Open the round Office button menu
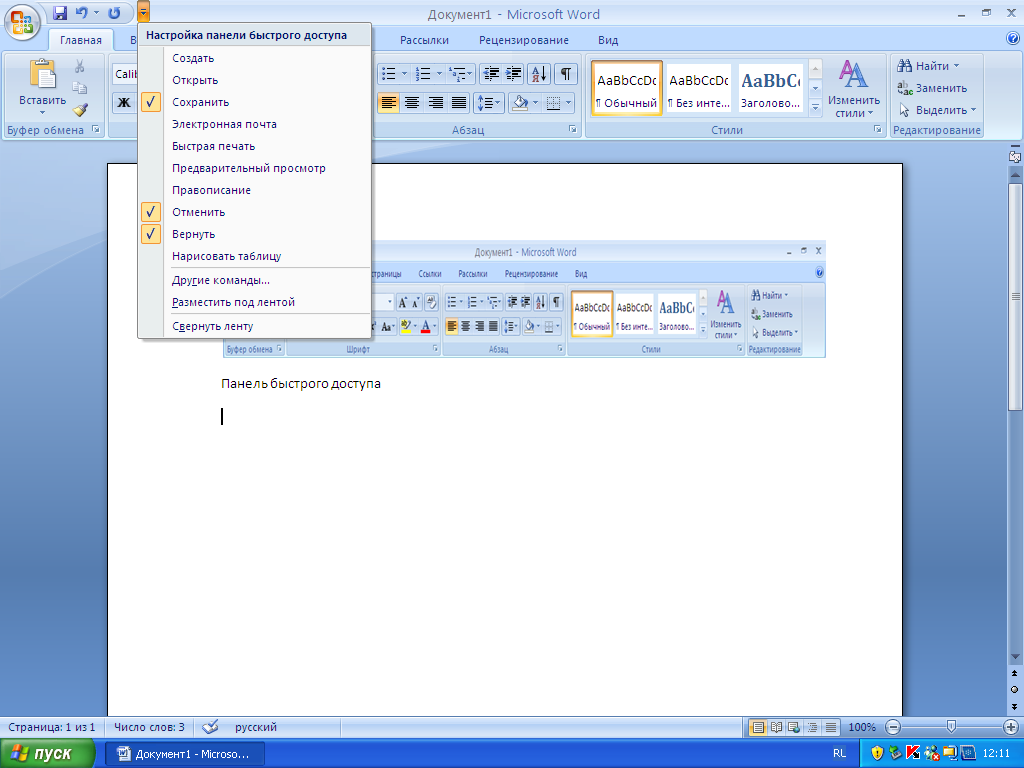The height and width of the screenshot is (768, 1024). click(22, 22)
